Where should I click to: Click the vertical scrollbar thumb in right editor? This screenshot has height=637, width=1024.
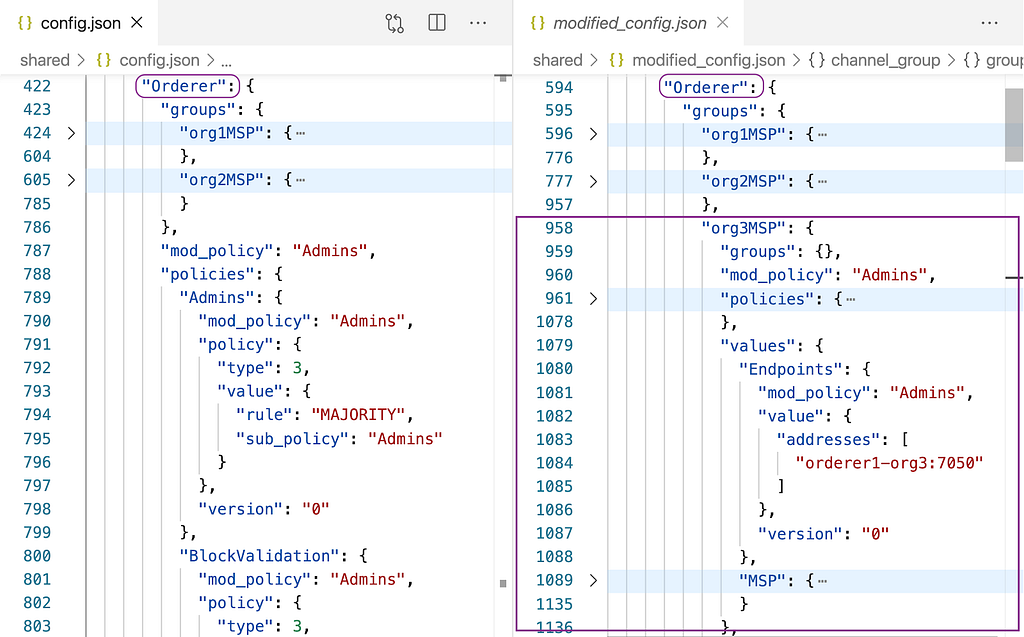(x=1014, y=124)
